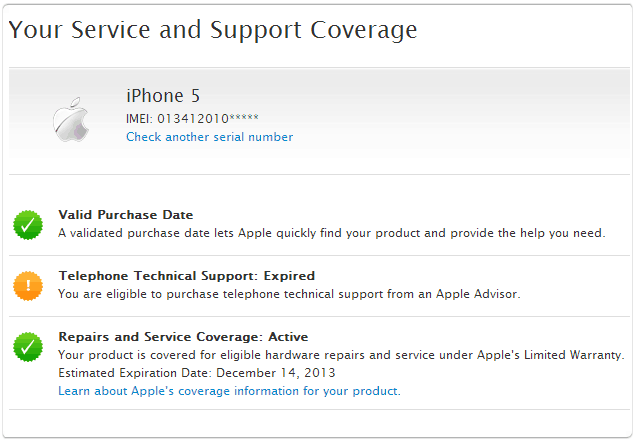Open Learn about Apple's coverage information link
The image size is (640, 442).
click(x=229, y=391)
